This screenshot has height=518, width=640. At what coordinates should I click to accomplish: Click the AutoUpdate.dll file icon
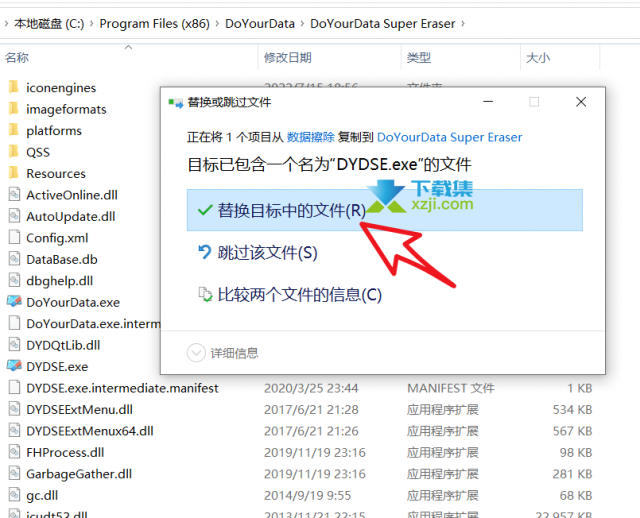14,216
